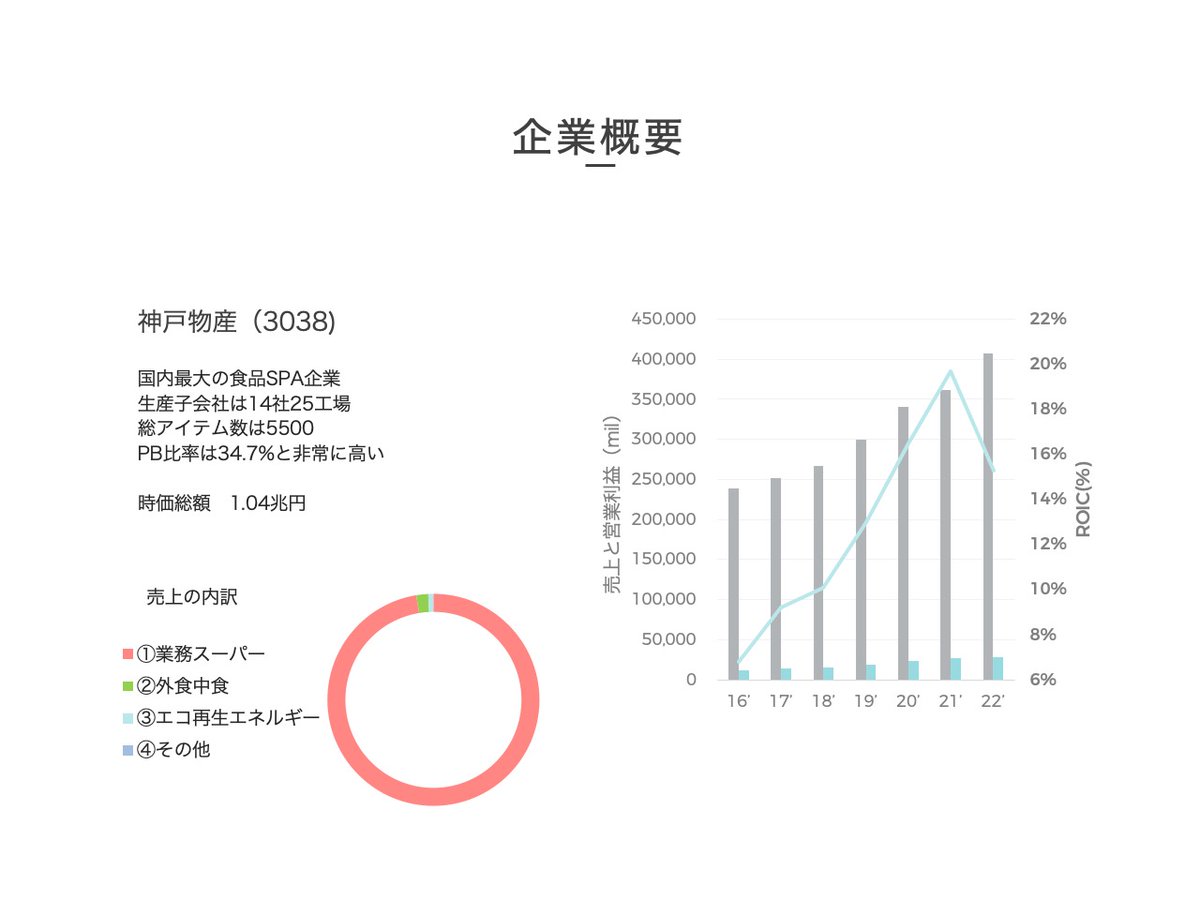
Task: Click the 19' year label
Action: tap(866, 701)
